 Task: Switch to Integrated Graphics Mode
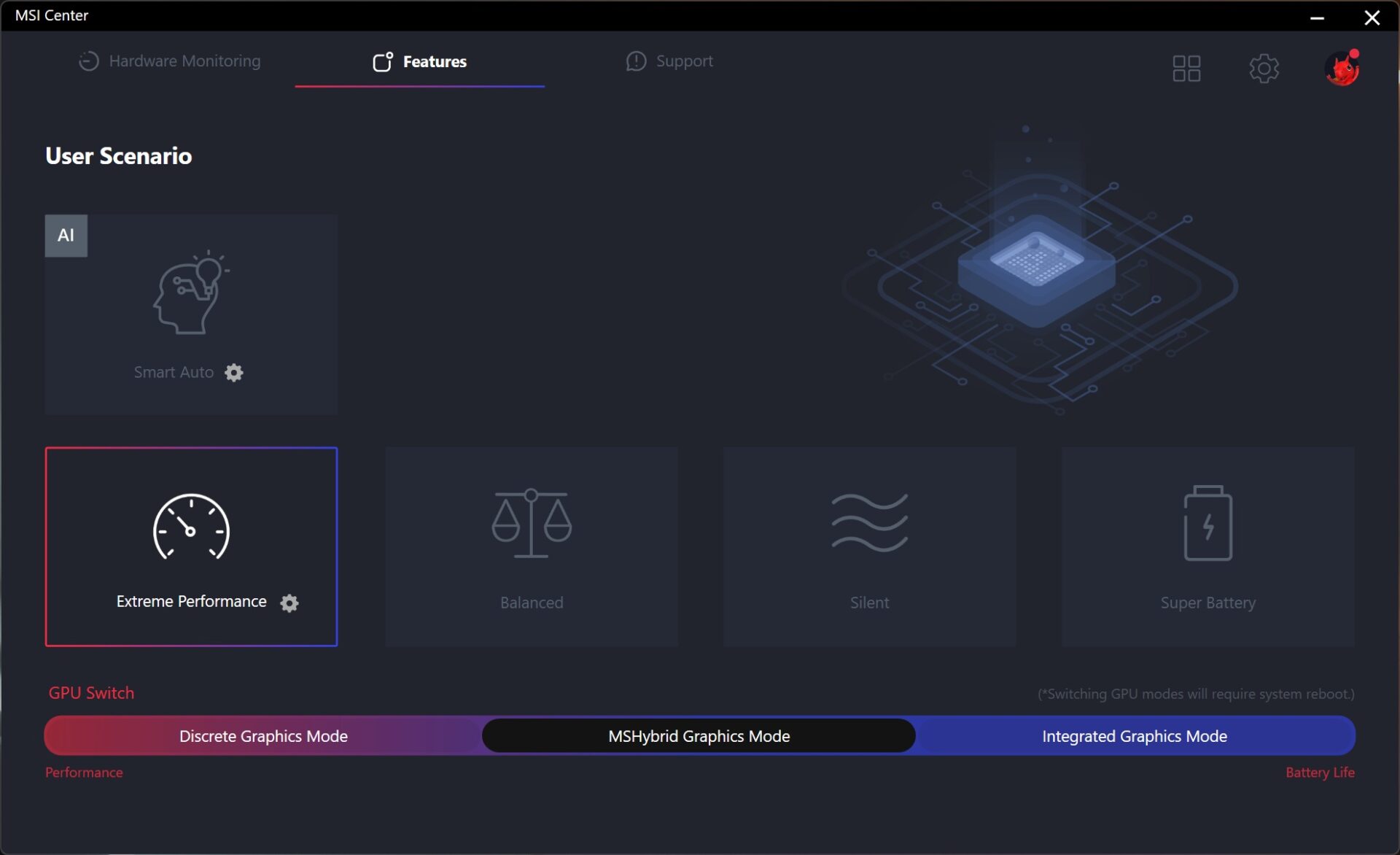(x=1135, y=736)
